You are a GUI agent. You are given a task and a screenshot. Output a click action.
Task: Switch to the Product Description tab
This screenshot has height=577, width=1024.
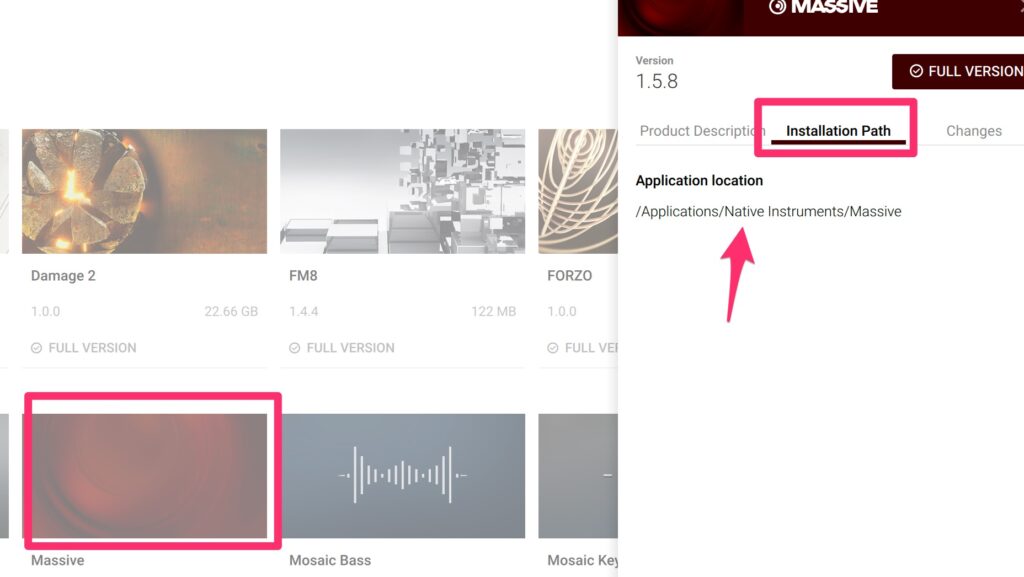pyautogui.click(x=701, y=131)
